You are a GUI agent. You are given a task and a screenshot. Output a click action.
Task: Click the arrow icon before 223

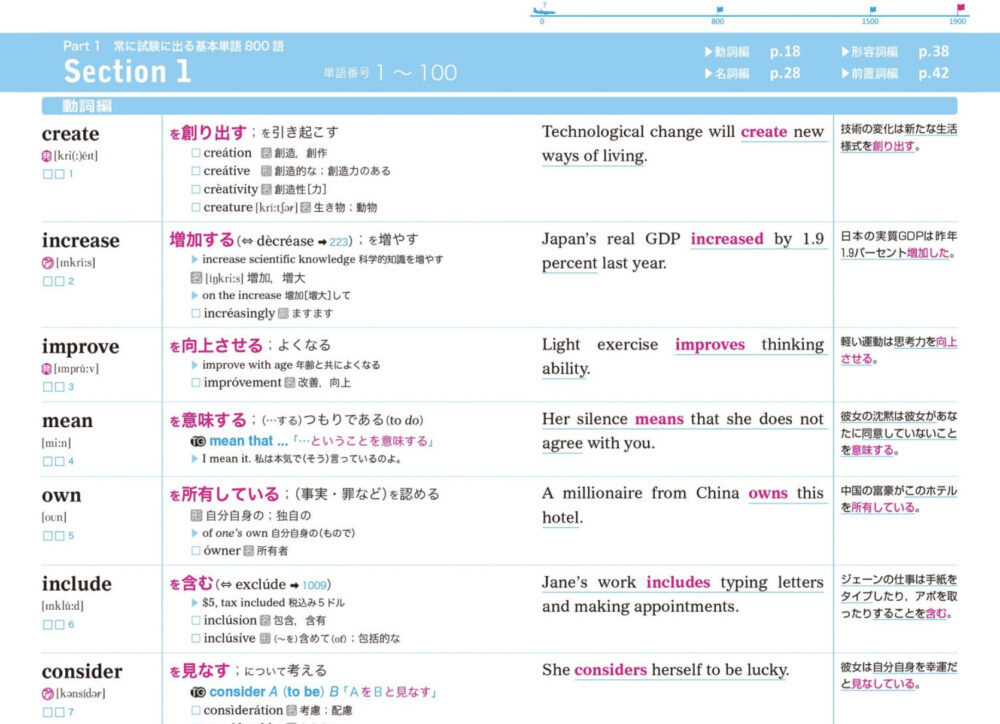322,242
